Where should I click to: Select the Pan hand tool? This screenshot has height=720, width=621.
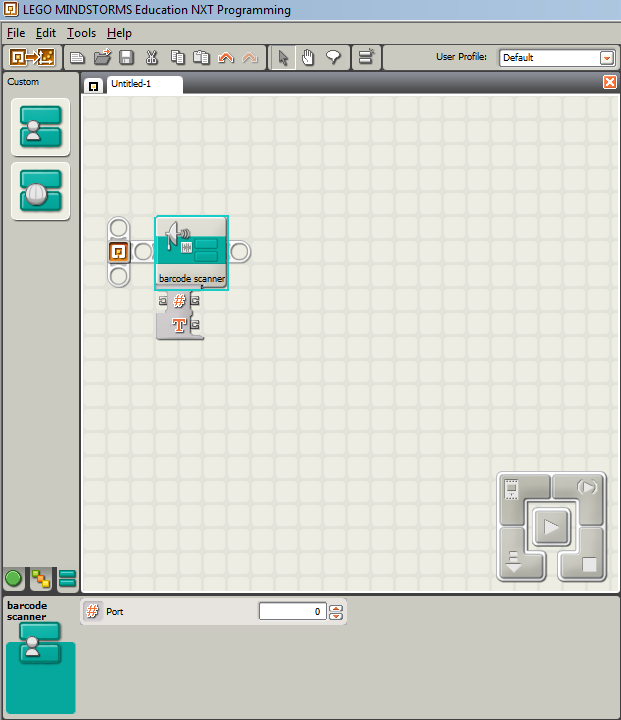[308, 58]
